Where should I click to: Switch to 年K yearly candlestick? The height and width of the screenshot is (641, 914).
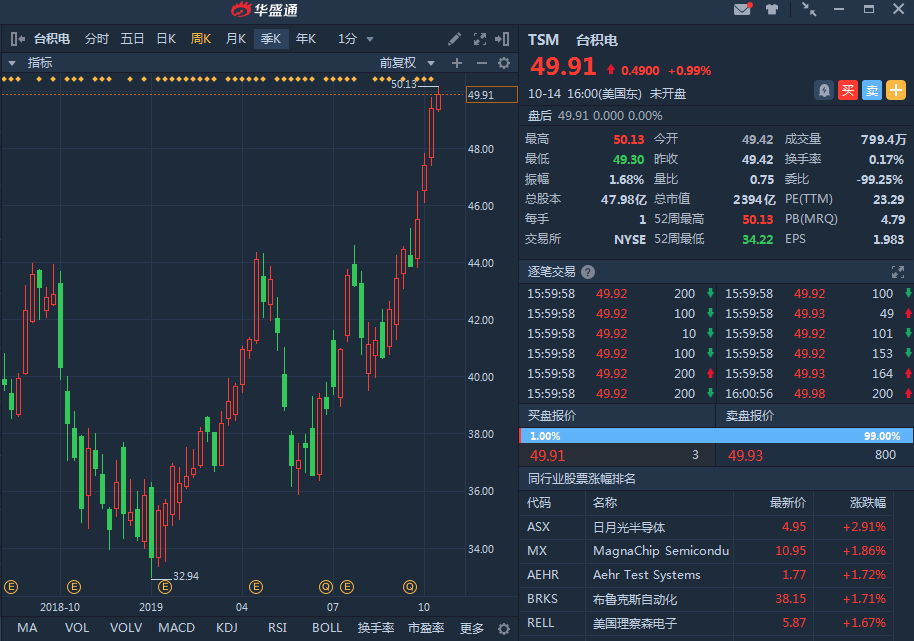pos(306,39)
